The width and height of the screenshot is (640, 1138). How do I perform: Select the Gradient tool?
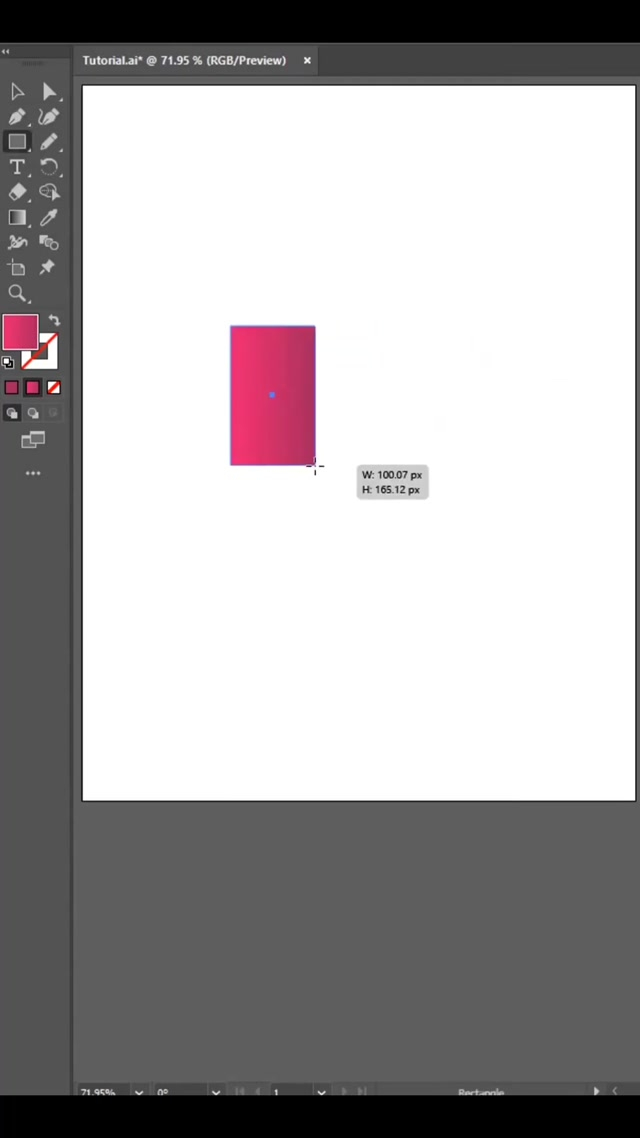pyautogui.click(x=17, y=217)
